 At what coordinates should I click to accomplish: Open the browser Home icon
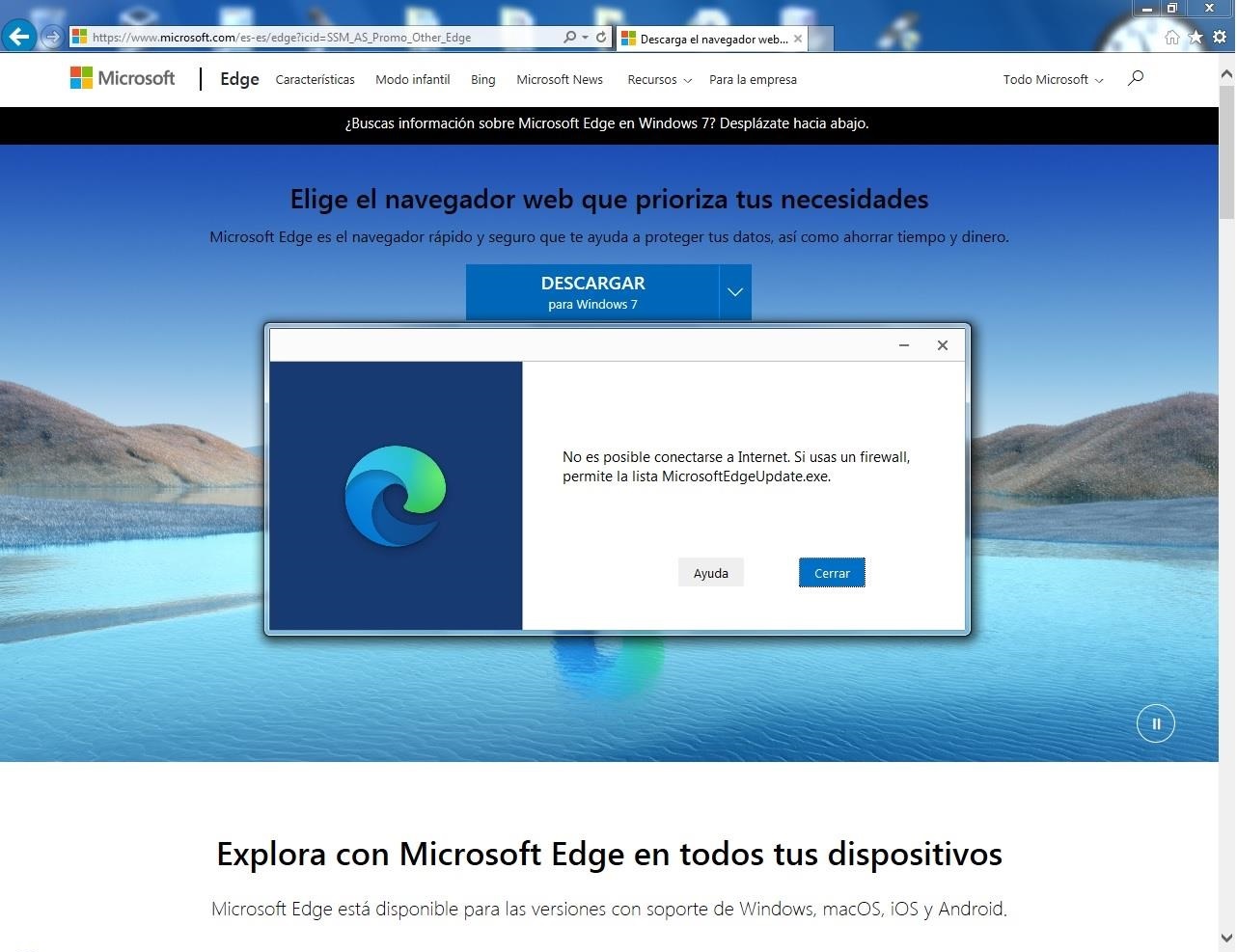pos(1172,37)
